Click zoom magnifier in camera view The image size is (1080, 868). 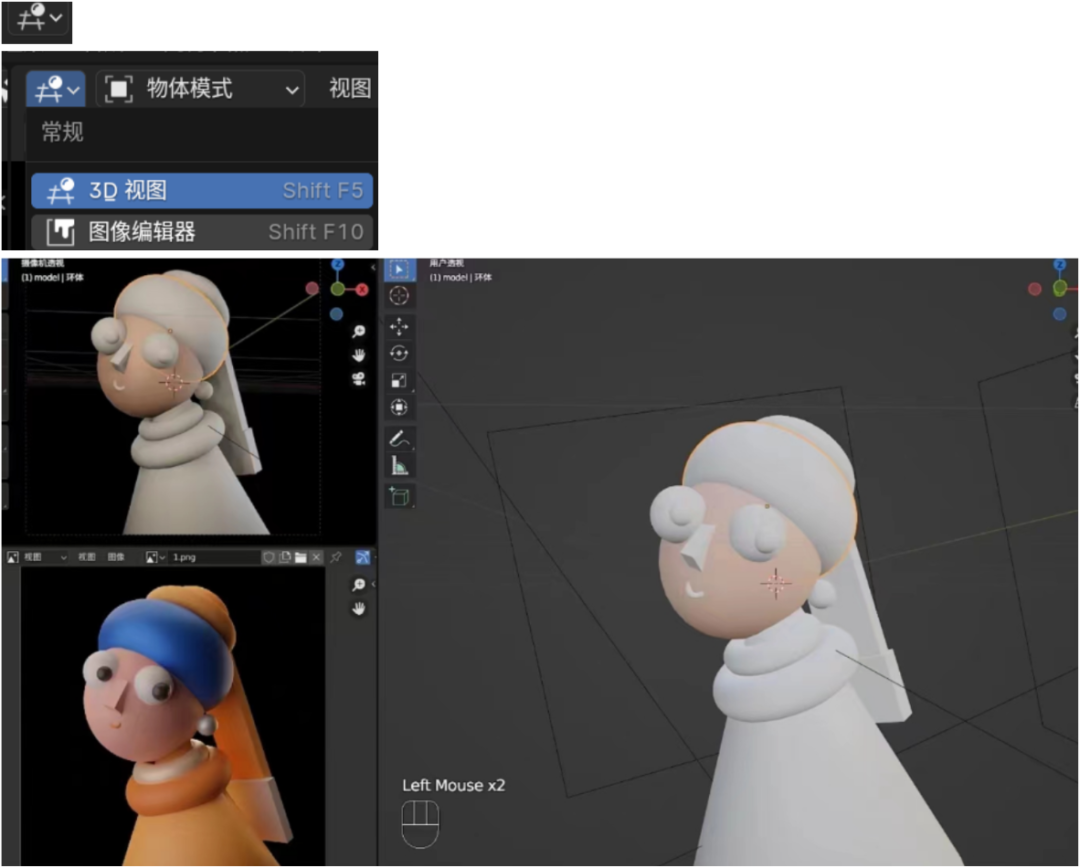pyautogui.click(x=359, y=332)
